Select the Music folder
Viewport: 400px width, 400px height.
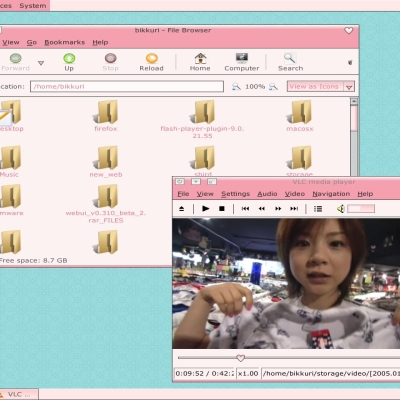pyautogui.click(x=10, y=162)
